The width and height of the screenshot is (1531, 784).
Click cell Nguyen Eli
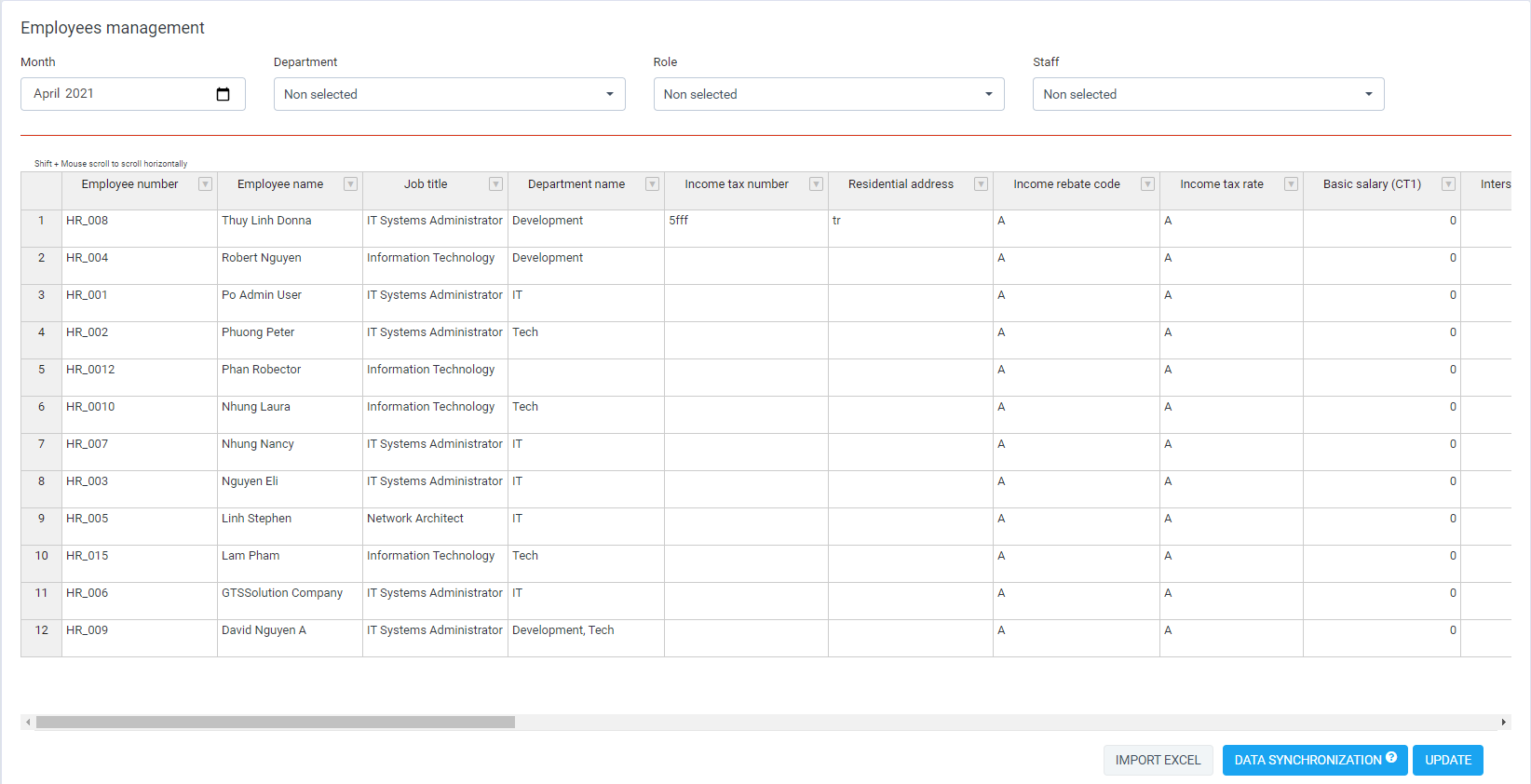[x=291, y=489]
